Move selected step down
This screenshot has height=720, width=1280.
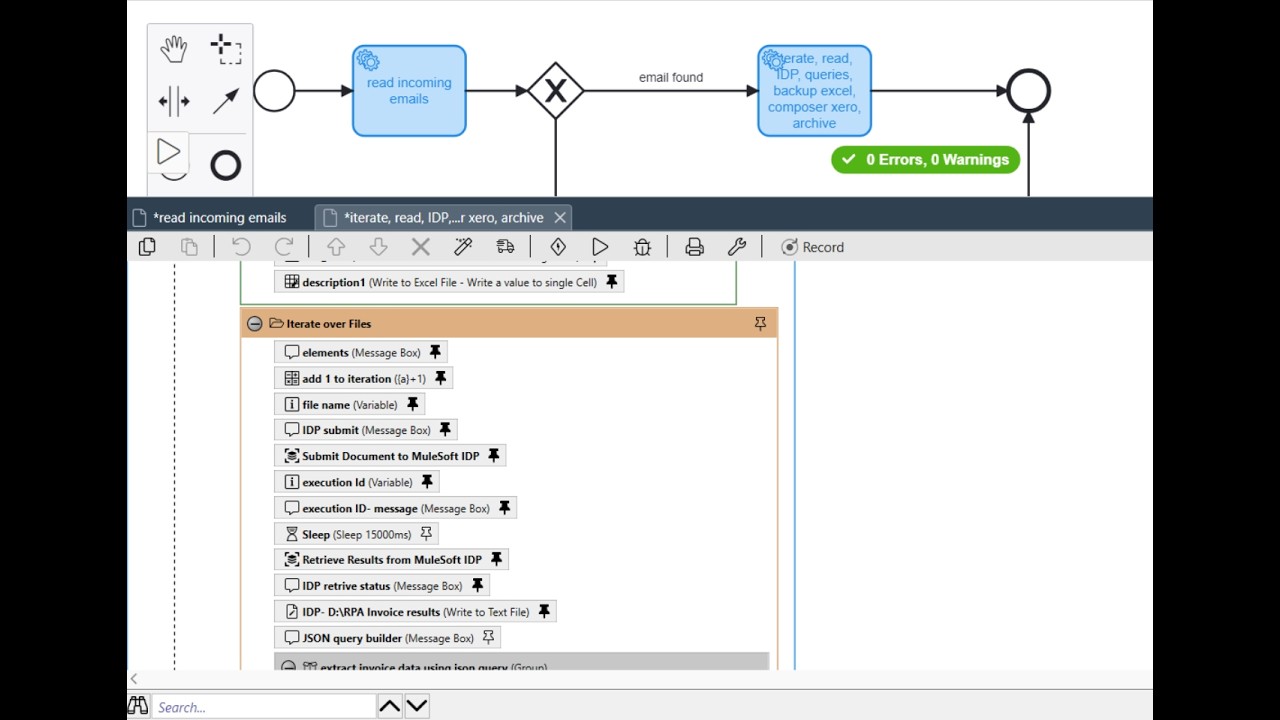coord(378,247)
